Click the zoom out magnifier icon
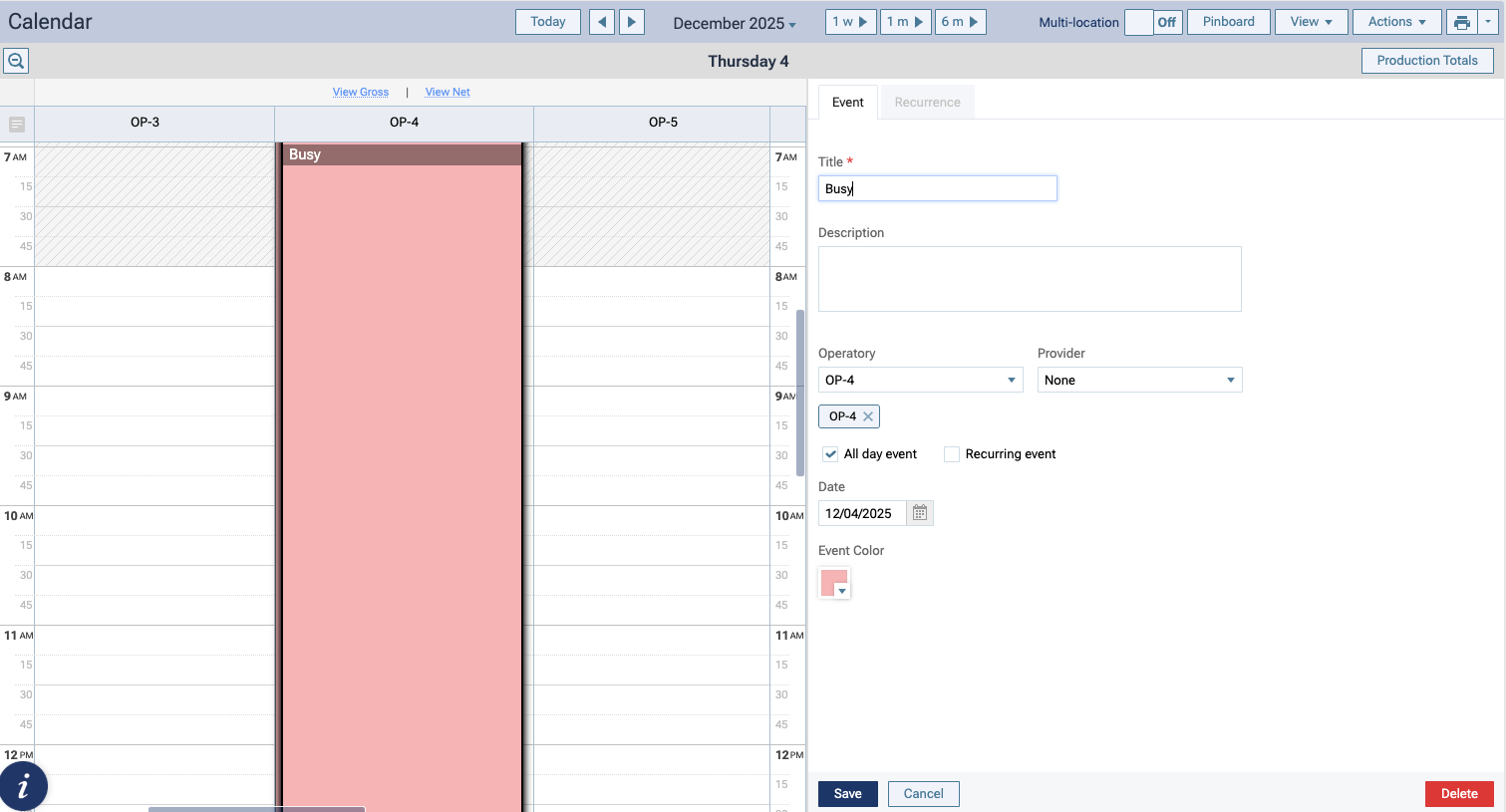 coord(16,61)
